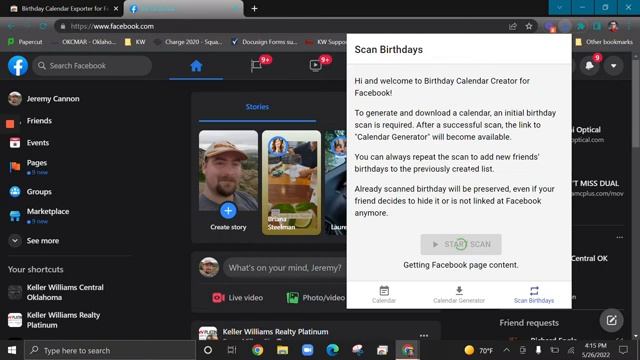Click share page icon in address bar
Image resolution: width=640 pixels, height=360 pixels.
[x=513, y=27]
